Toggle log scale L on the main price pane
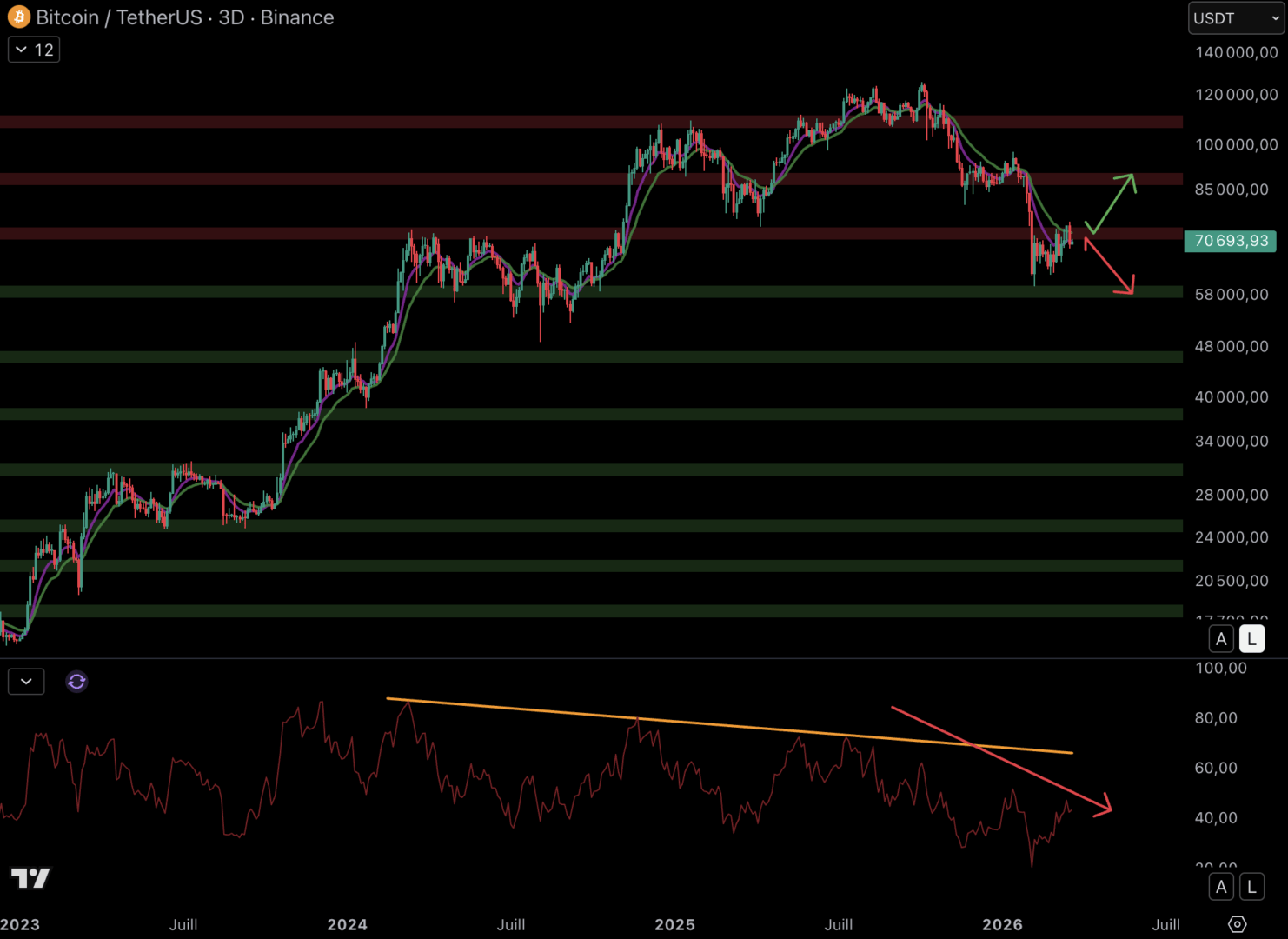Image resolution: width=1288 pixels, height=939 pixels. [x=1251, y=639]
